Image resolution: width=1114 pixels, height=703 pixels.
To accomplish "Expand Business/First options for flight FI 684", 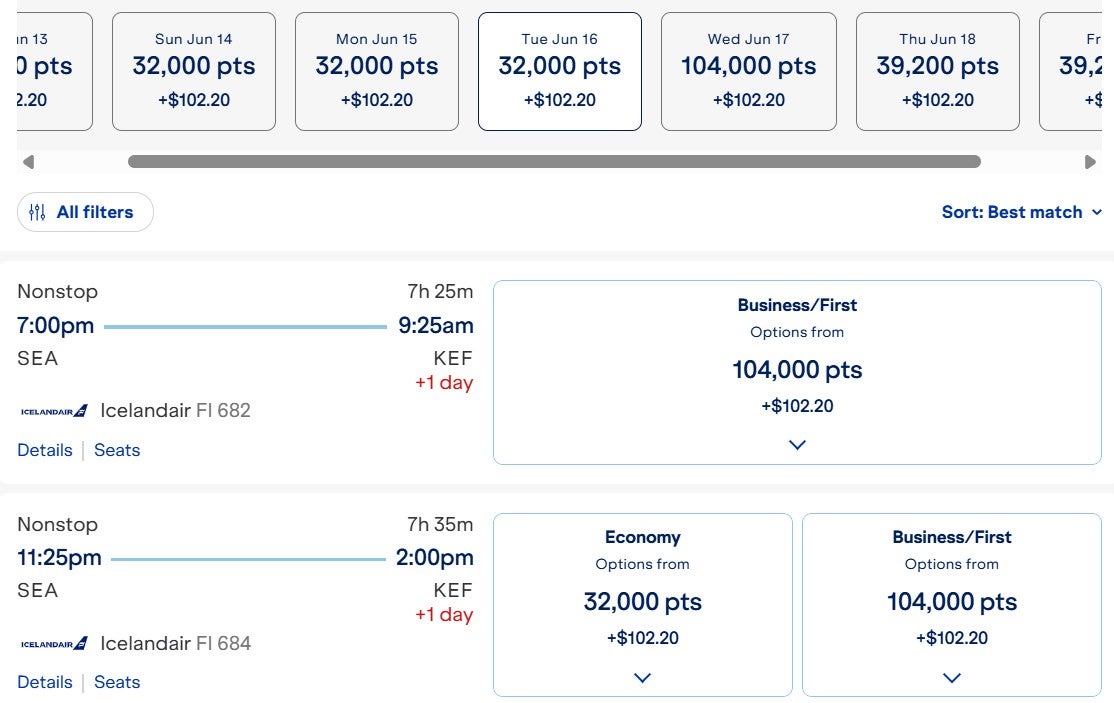I will point(951,677).
